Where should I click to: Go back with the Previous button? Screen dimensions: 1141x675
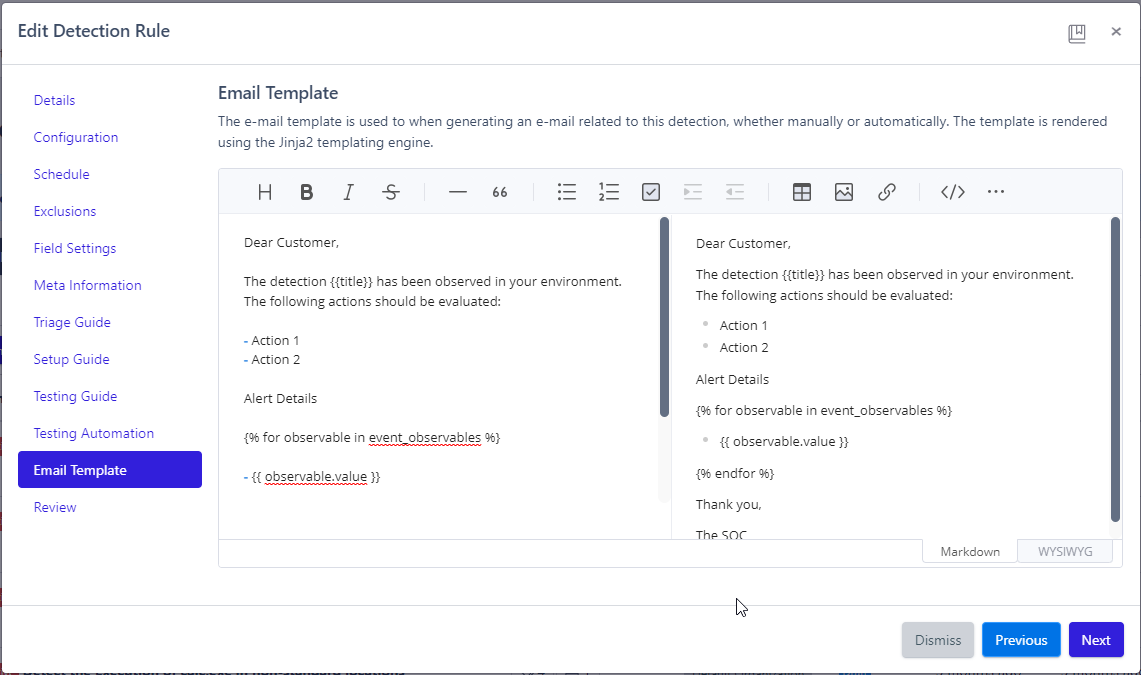[x=1021, y=640]
